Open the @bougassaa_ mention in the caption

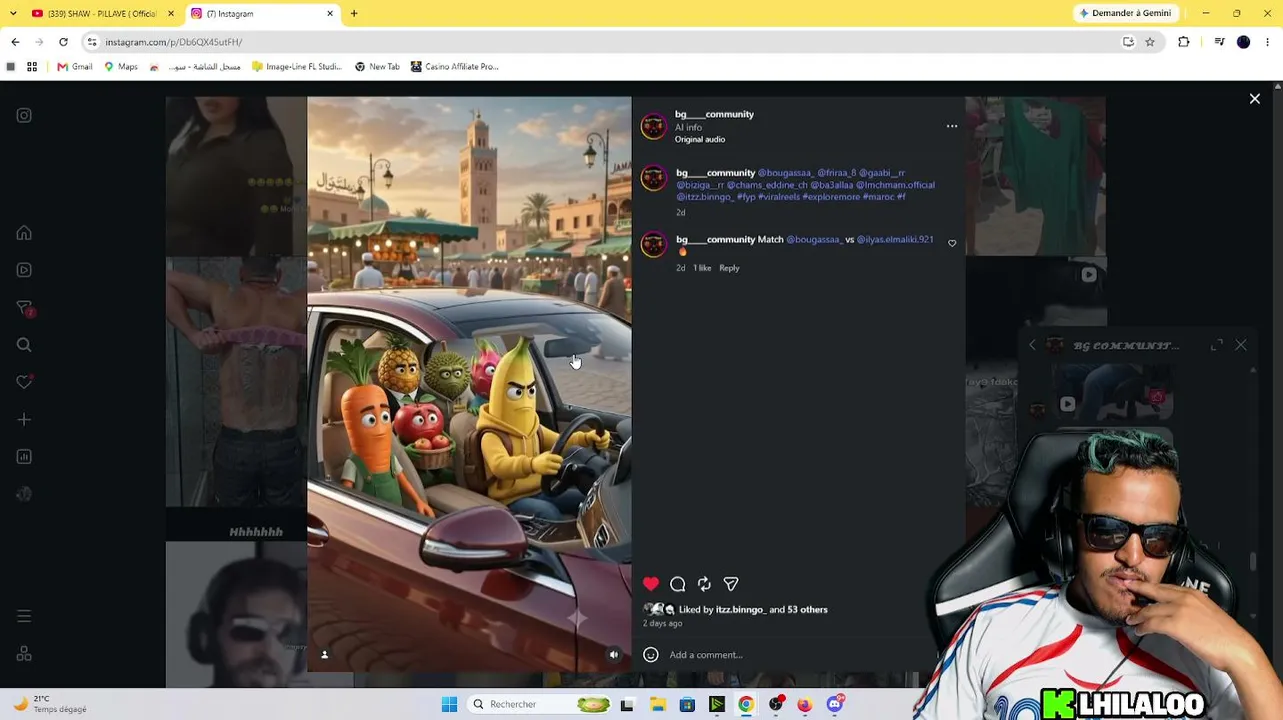tap(786, 173)
